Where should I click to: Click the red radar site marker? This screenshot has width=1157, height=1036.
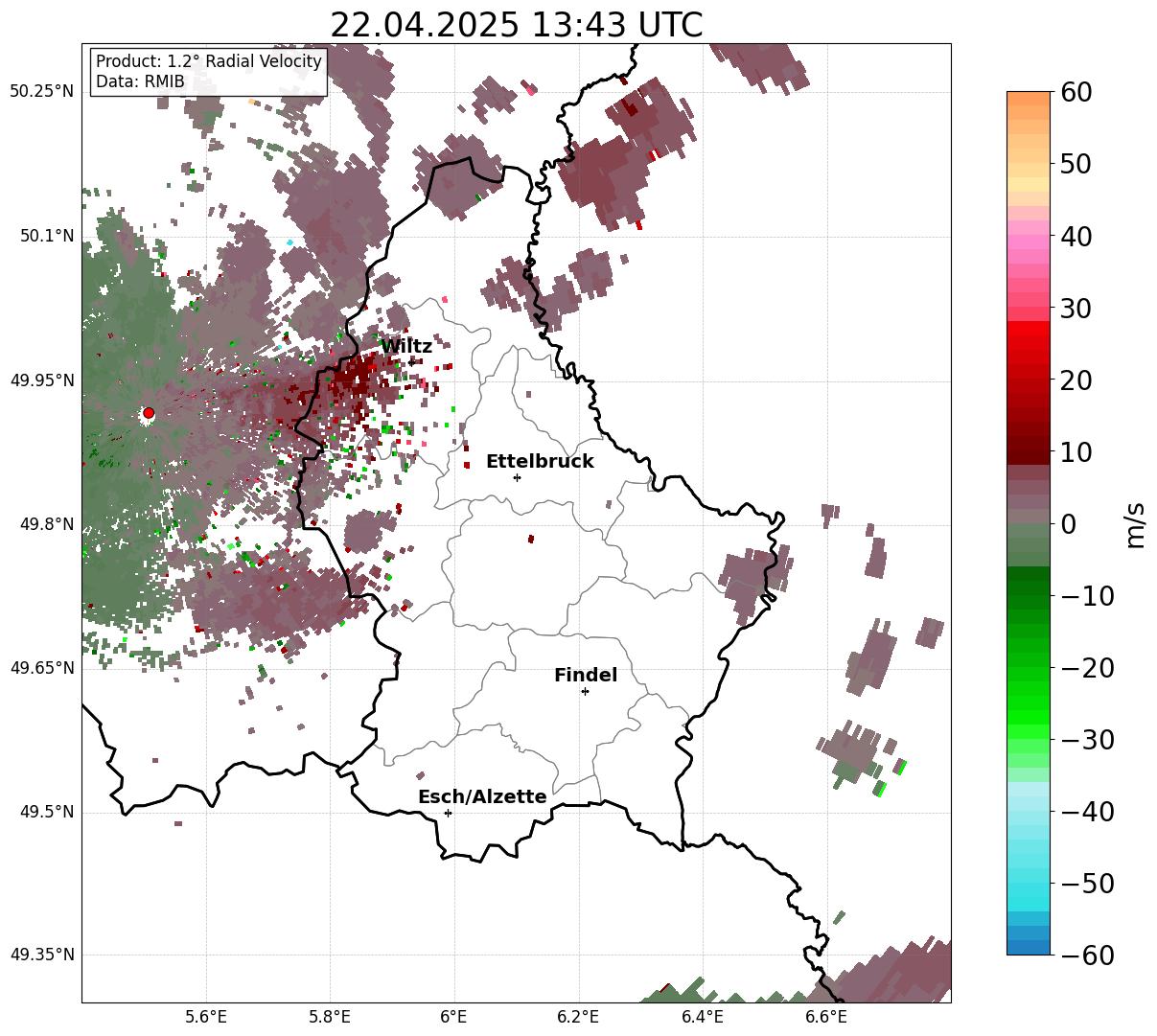point(149,413)
